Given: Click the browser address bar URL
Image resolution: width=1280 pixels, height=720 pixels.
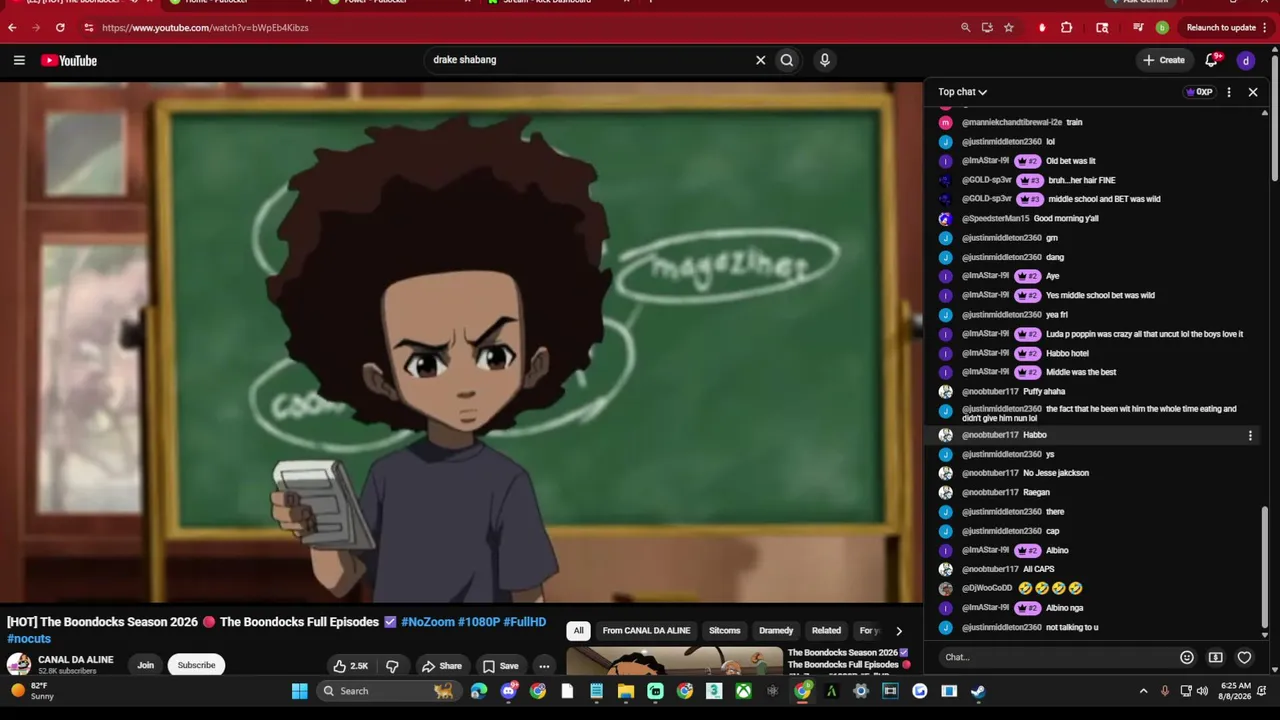Looking at the screenshot, I should 205,28.
